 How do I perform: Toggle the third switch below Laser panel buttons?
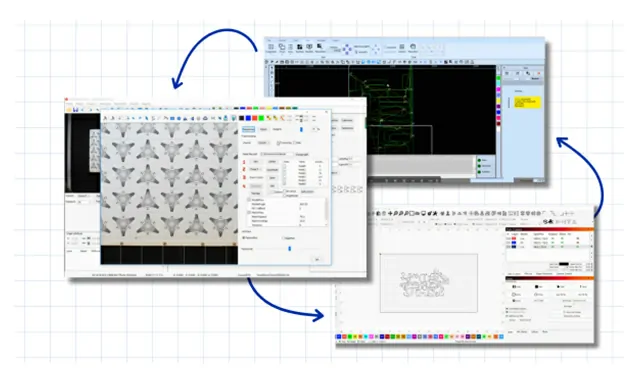pos(506,316)
